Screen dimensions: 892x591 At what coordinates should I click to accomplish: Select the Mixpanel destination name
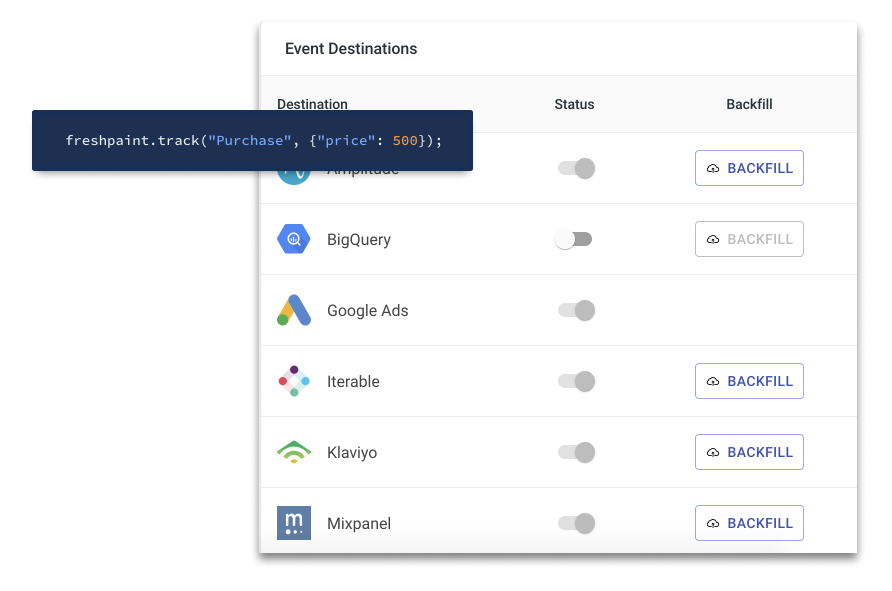coord(359,523)
